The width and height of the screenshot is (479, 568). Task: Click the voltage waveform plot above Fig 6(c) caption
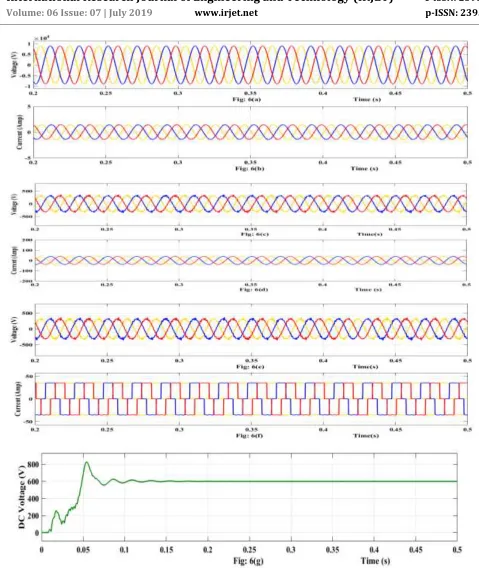click(250, 204)
